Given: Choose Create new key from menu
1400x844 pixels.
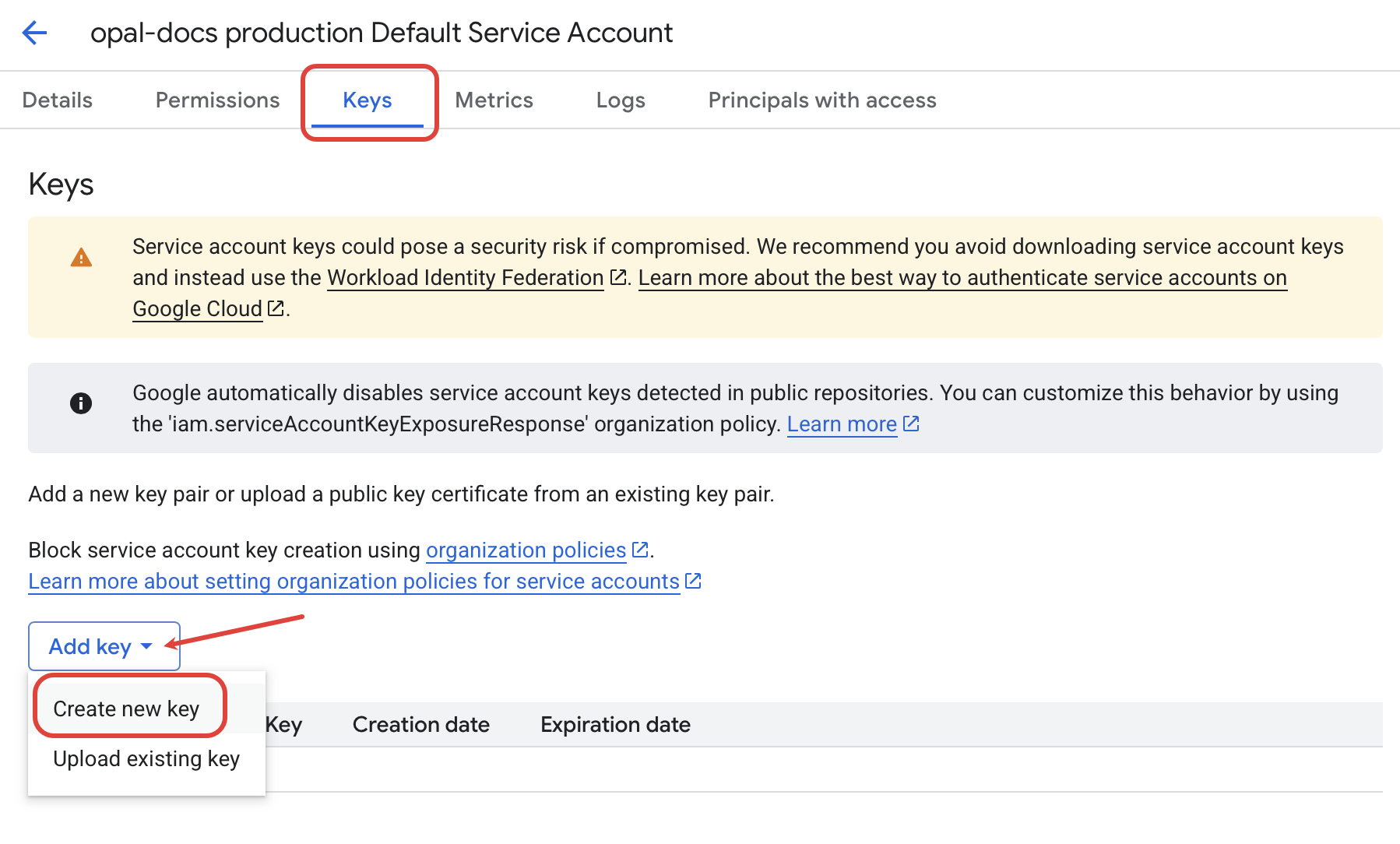Looking at the screenshot, I should [126, 709].
